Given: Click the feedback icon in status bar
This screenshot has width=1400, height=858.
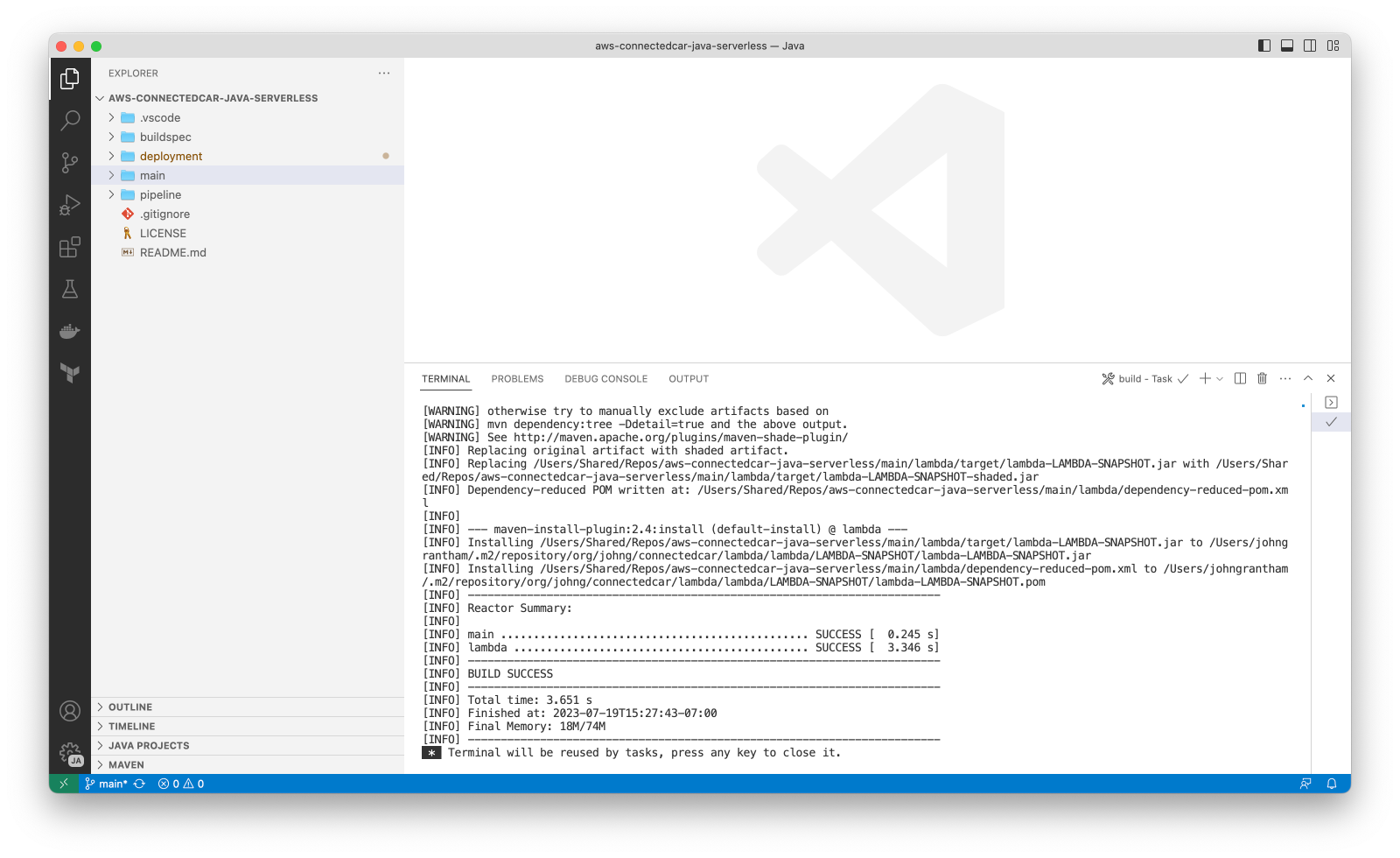Looking at the screenshot, I should [x=1305, y=784].
